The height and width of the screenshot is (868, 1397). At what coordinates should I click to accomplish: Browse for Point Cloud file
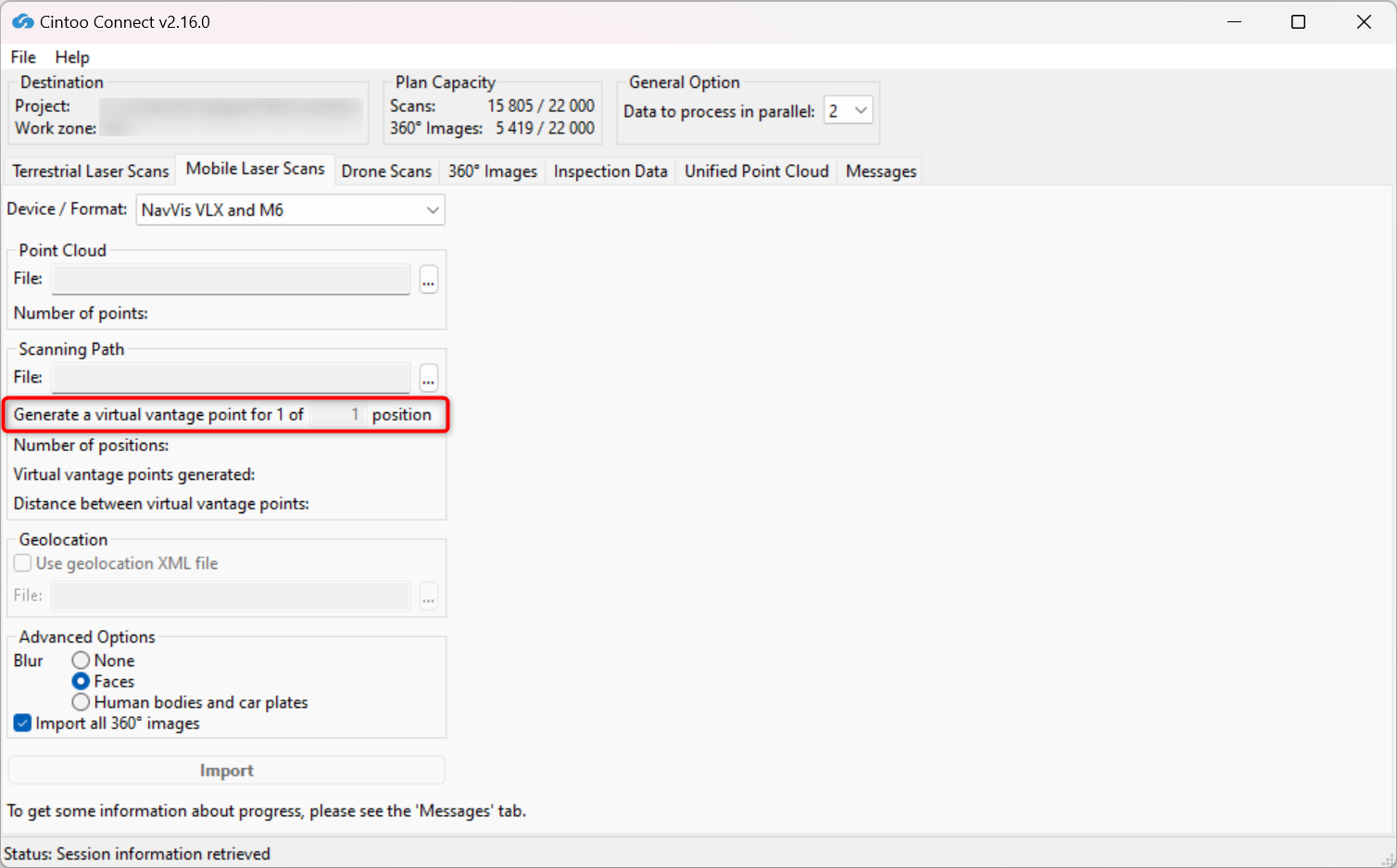pyautogui.click(x=428, y=279)
